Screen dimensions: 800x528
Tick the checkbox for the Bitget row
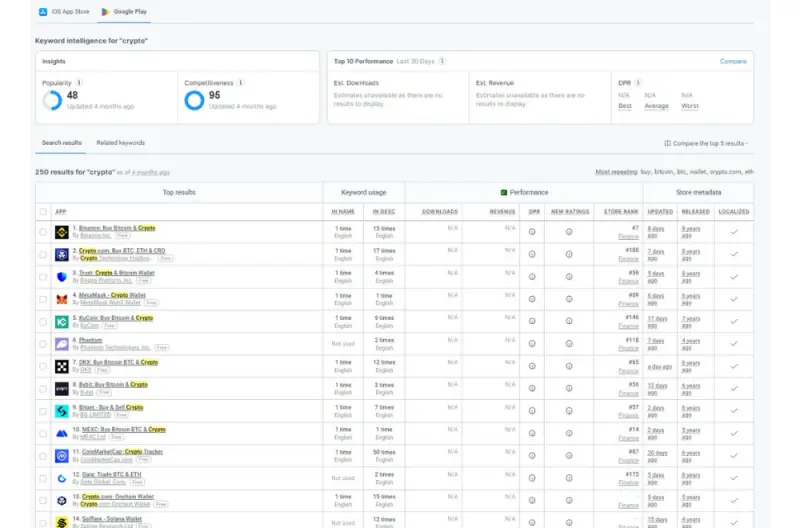[x=43, y=411]
